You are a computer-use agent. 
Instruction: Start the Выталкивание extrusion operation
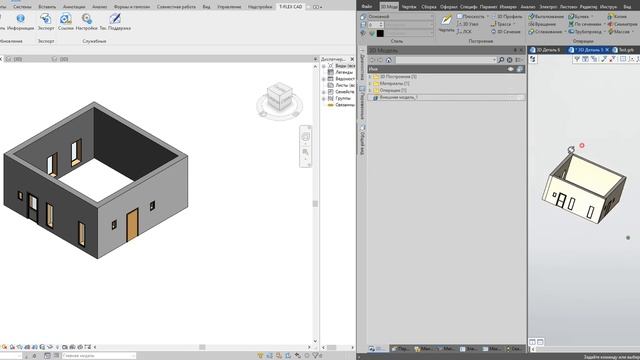pyautogui.click(x=546, y=16)
